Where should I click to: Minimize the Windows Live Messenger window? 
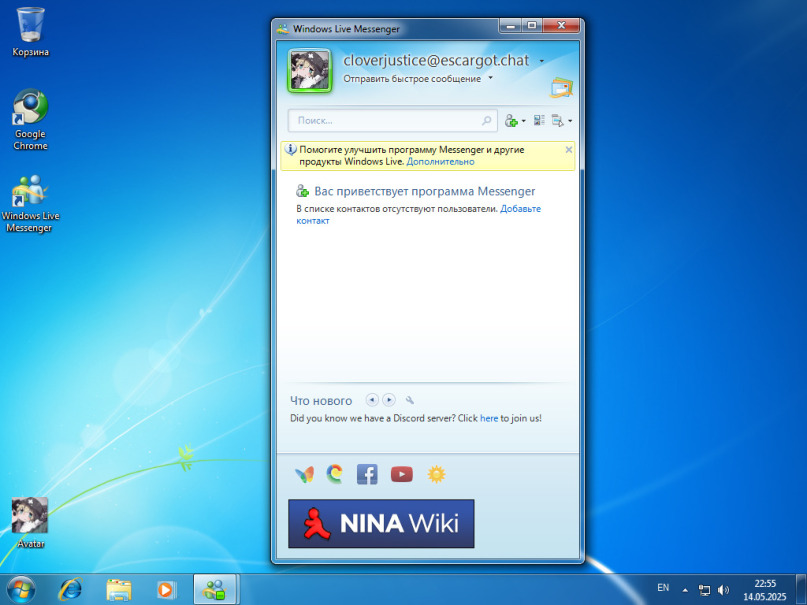tap(511, 25)
